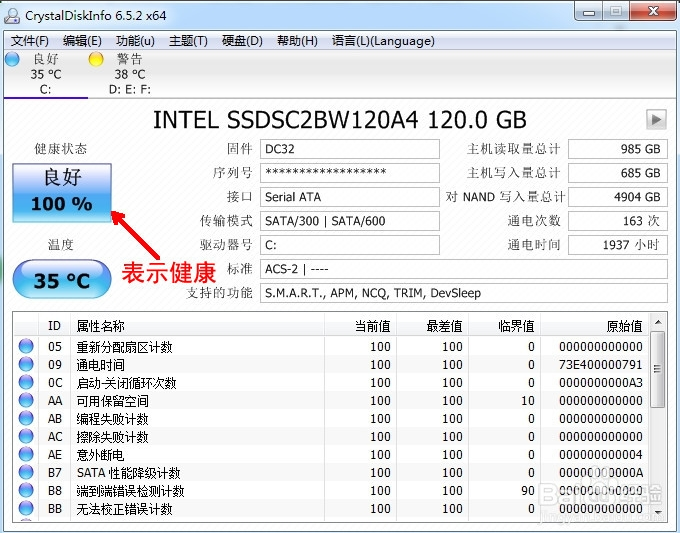Click status icon of row 09 通电时间

click(26, 364)
